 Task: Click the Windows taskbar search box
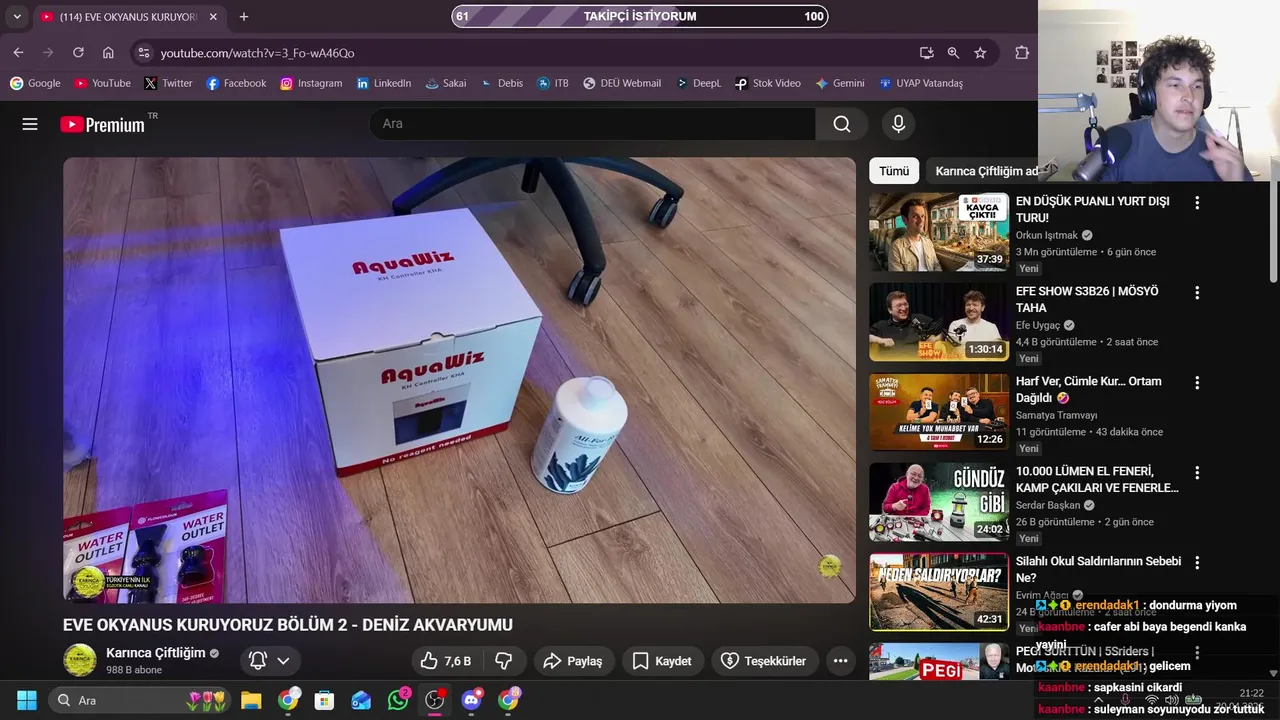[x=140, y=700]
